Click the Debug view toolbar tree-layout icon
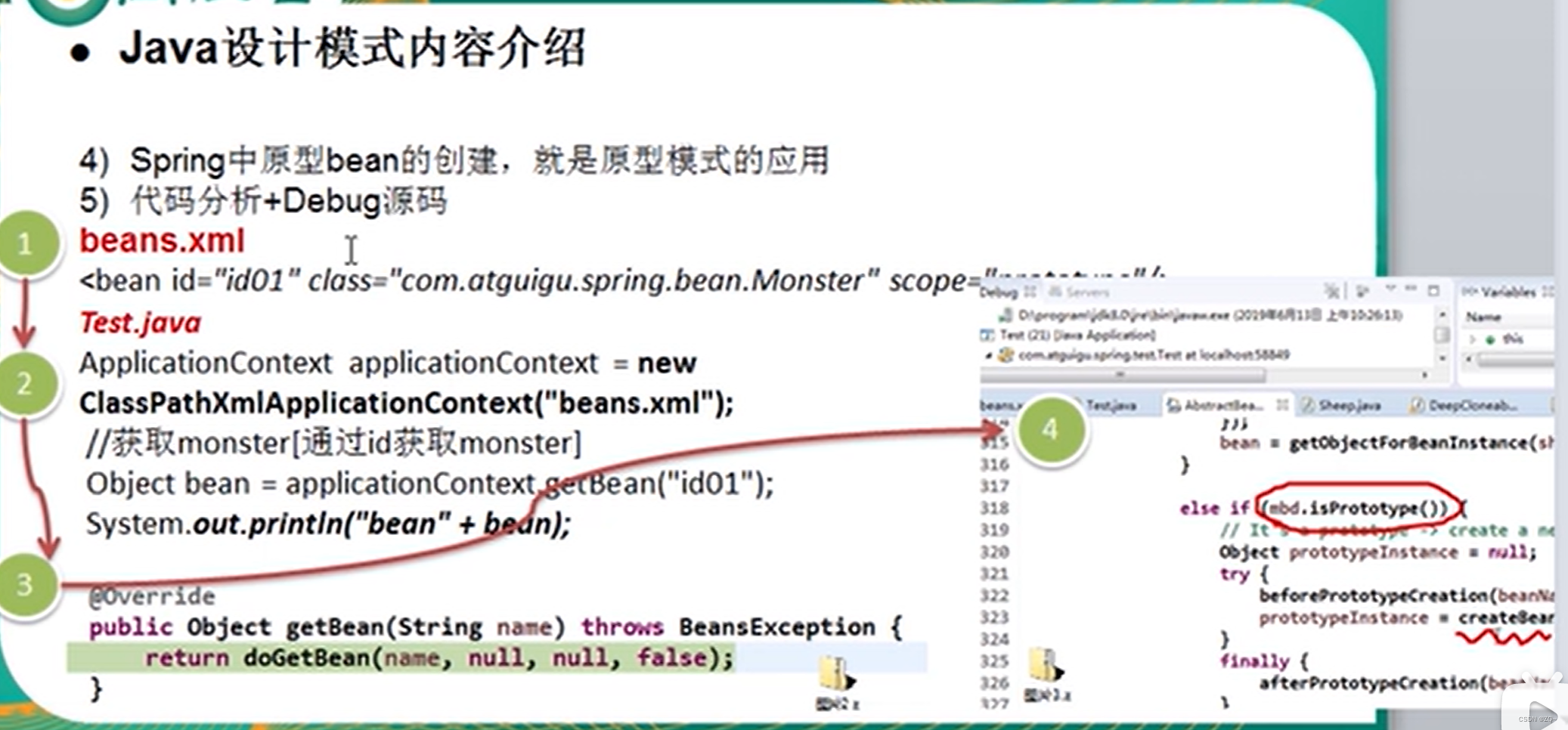 (1362, 291)
